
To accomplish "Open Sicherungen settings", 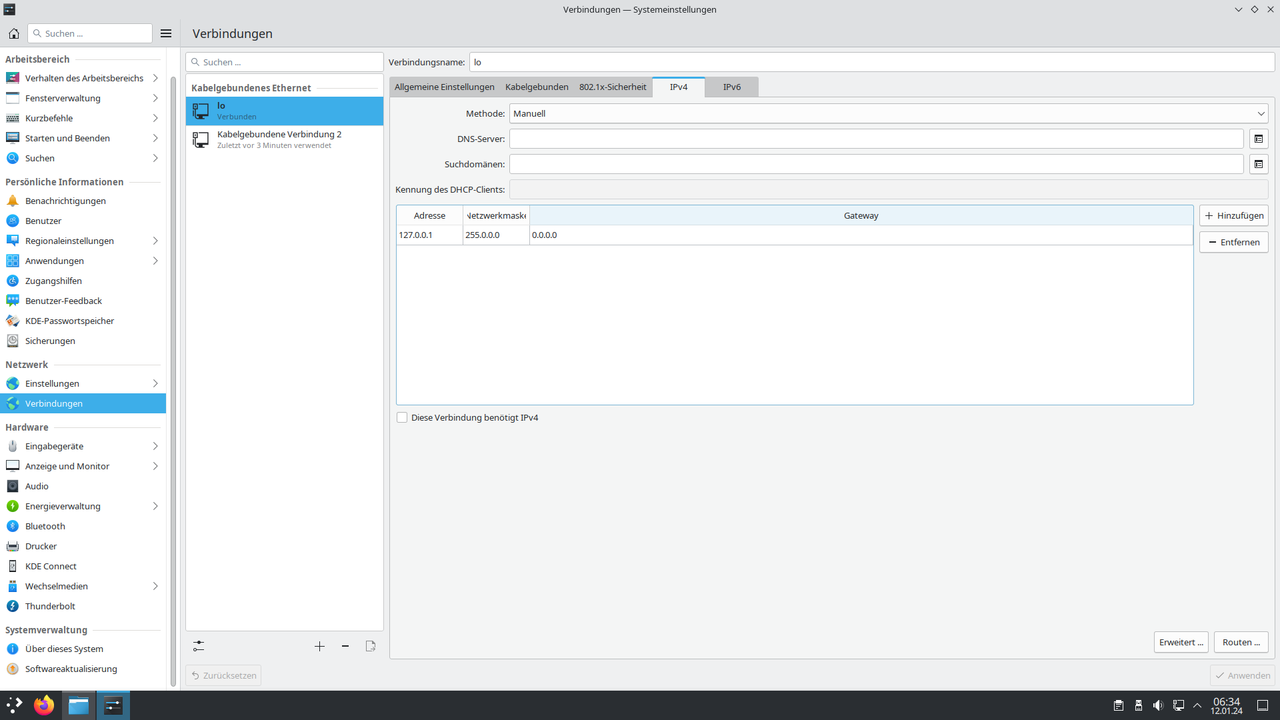I will (x=83, y=341).
